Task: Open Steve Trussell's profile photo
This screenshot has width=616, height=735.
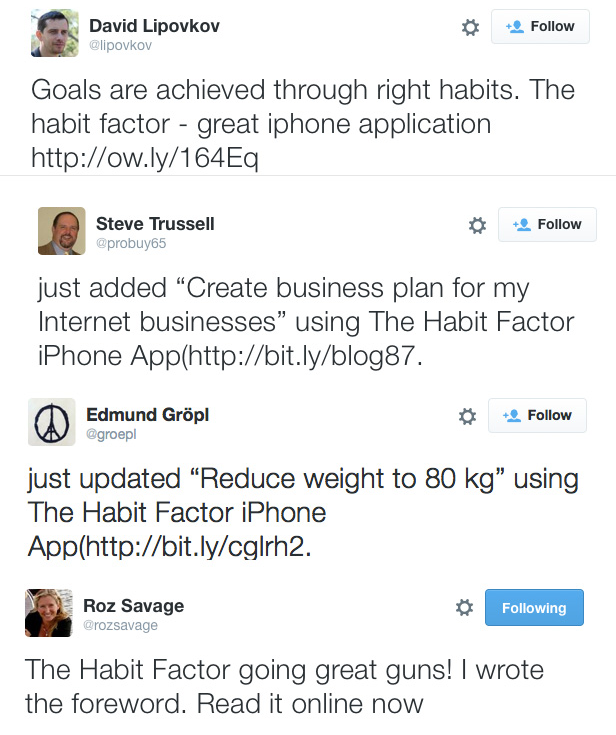Action: click(x=61, y=231)
